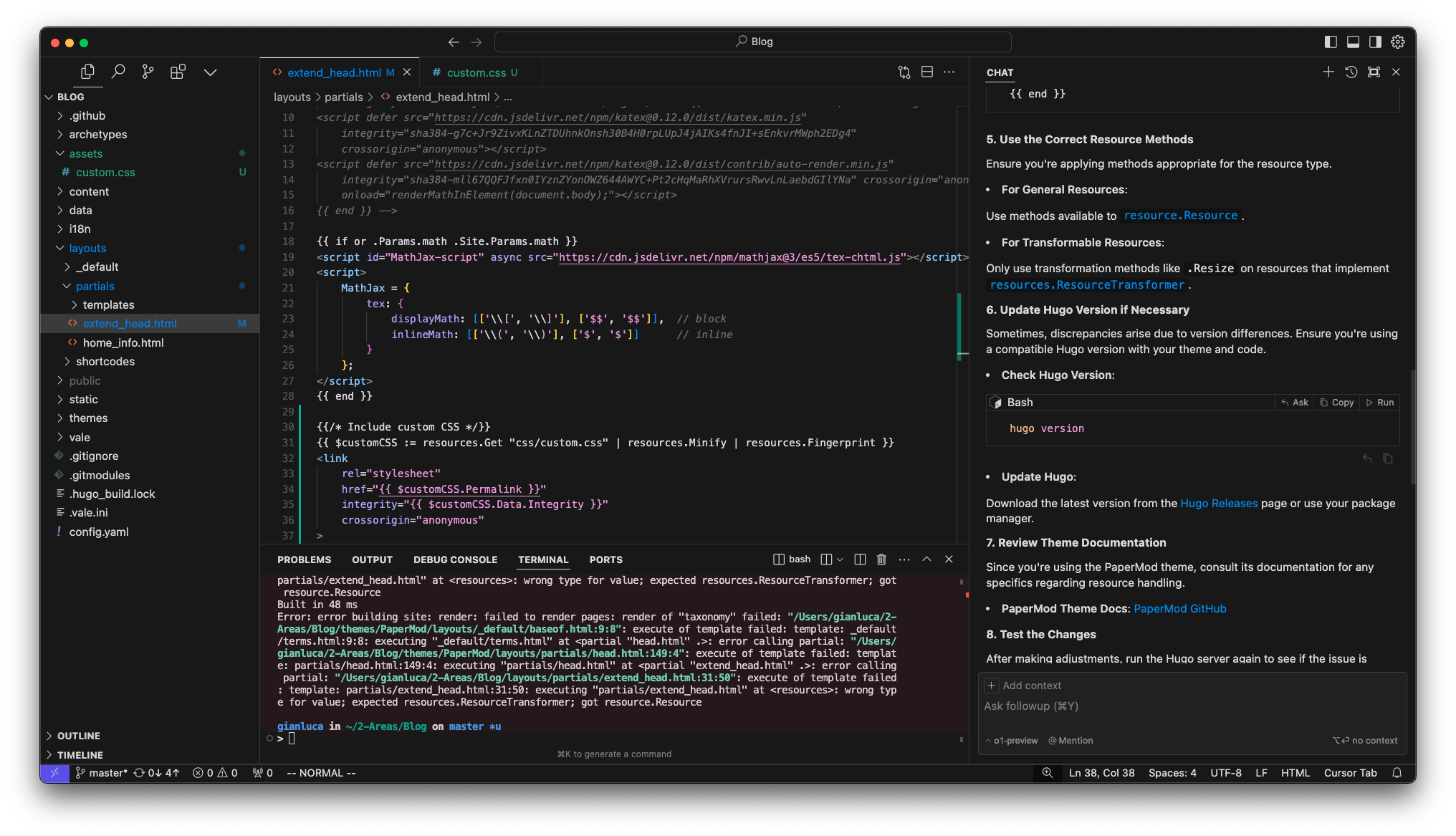Go back with the left arrow
This screenshot has width=1456, height=836.
click(454, 42)
